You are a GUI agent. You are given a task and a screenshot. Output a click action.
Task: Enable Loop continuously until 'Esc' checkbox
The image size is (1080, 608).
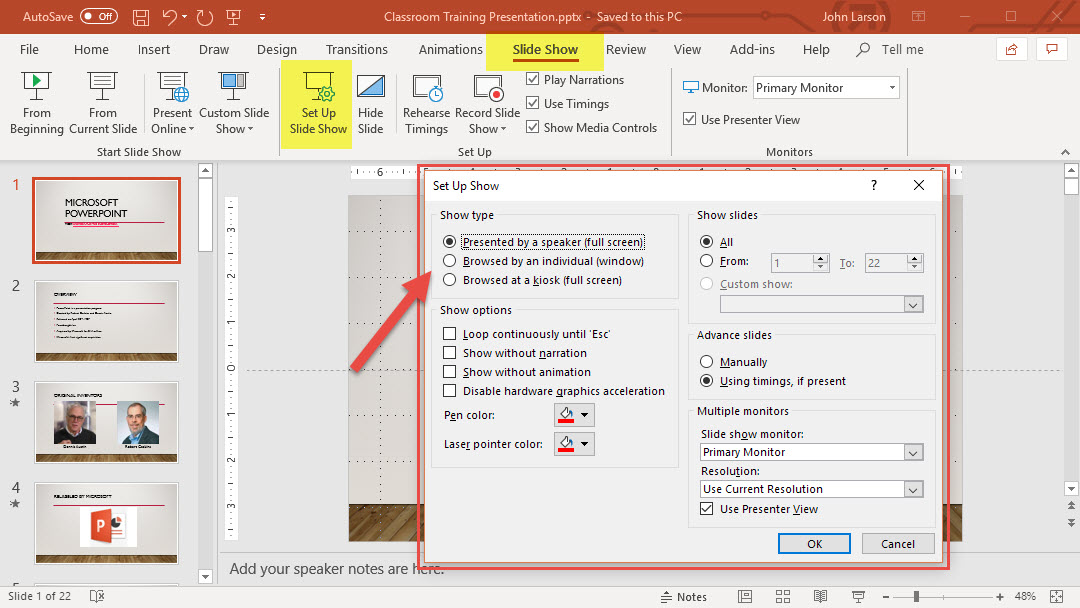[450, 334]
